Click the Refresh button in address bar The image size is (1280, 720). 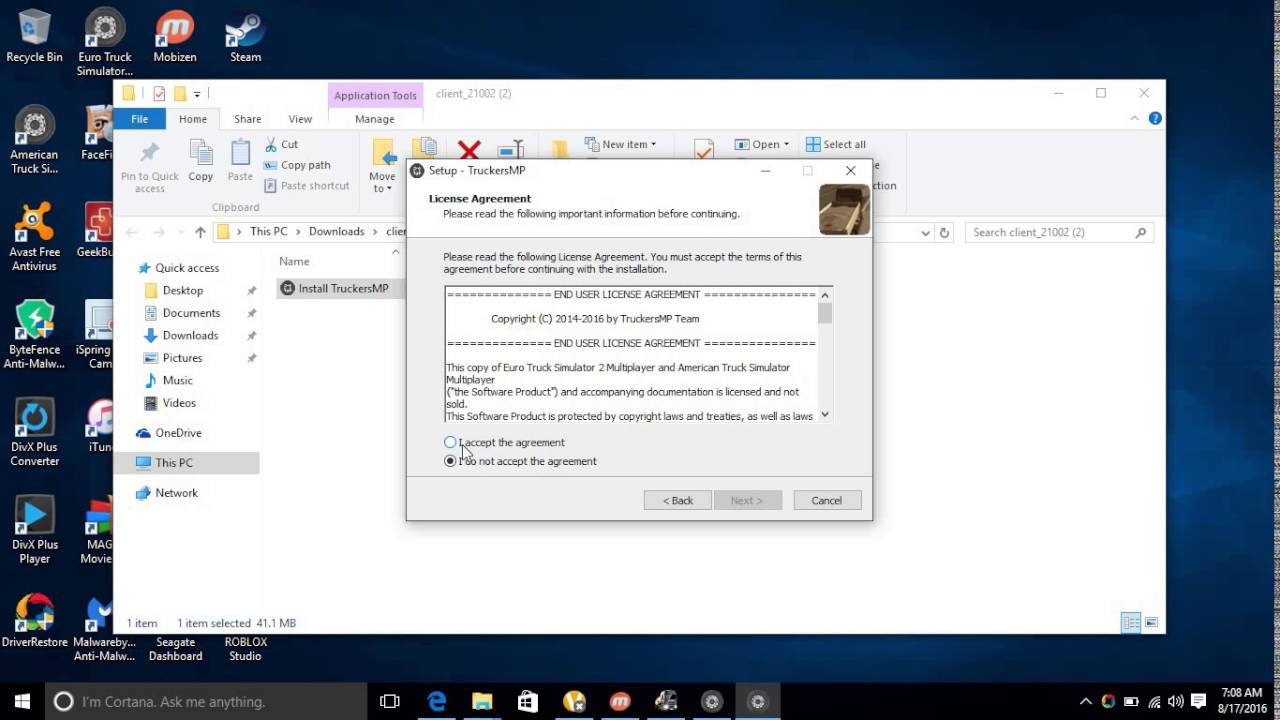[x=944, y=232]
